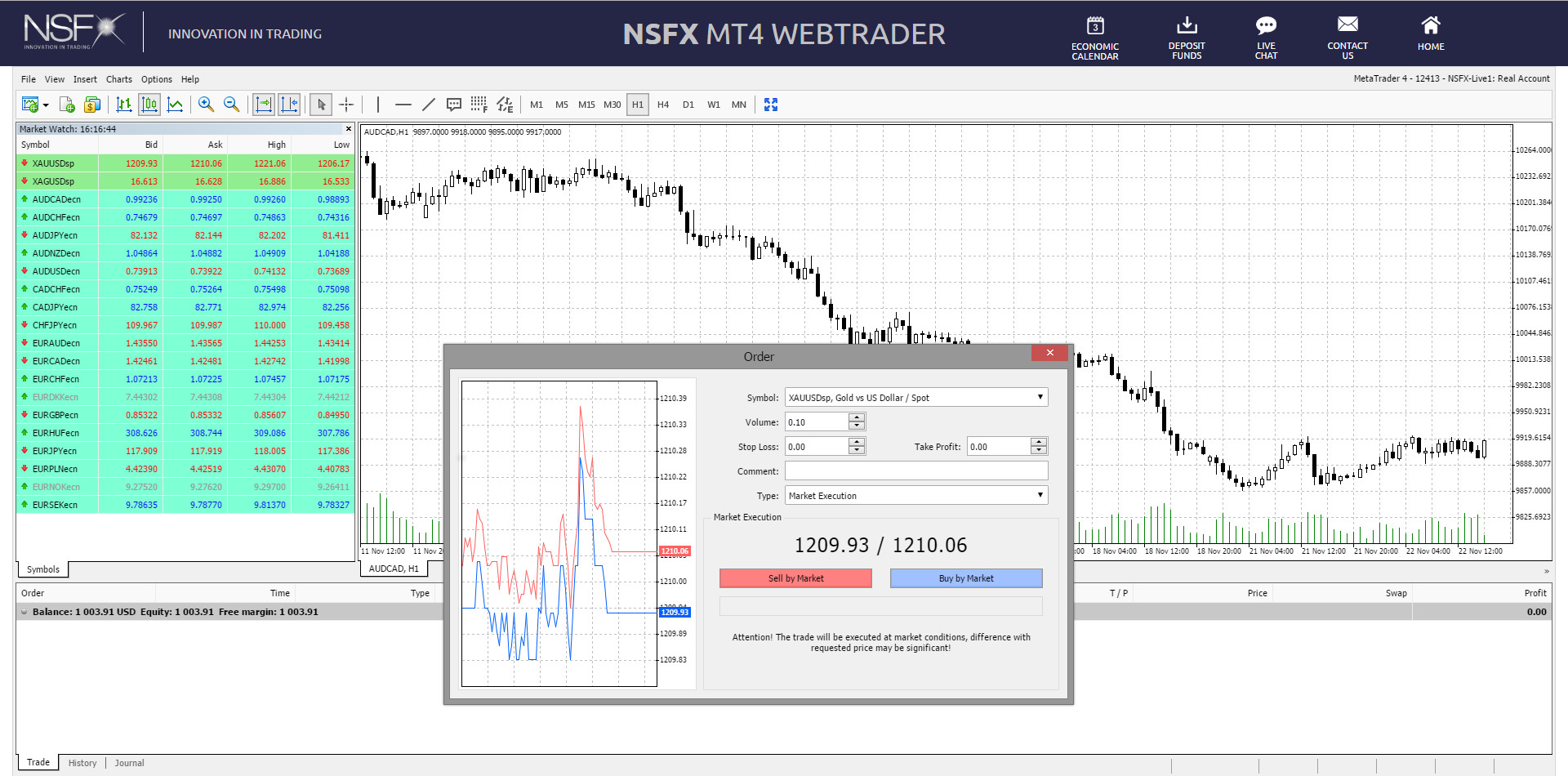The image size is (1568, 776).
Task: Open the Economic Calendar
Action: tap(1095, 38)
